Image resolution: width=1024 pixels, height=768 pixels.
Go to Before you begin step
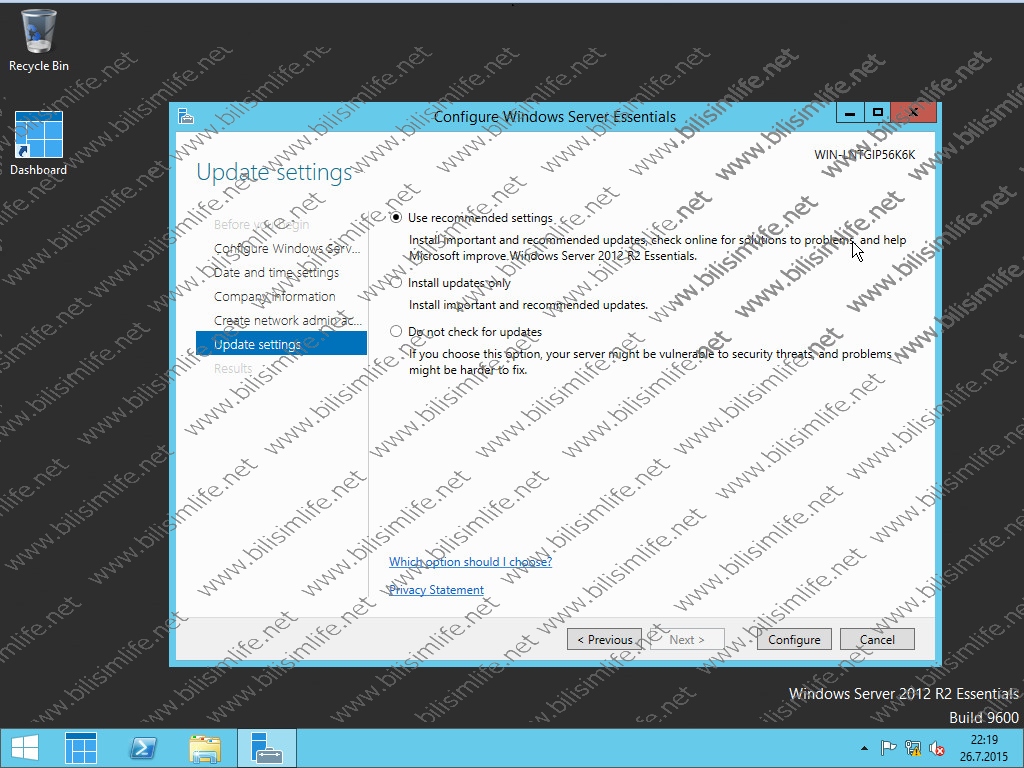point(262,225)
